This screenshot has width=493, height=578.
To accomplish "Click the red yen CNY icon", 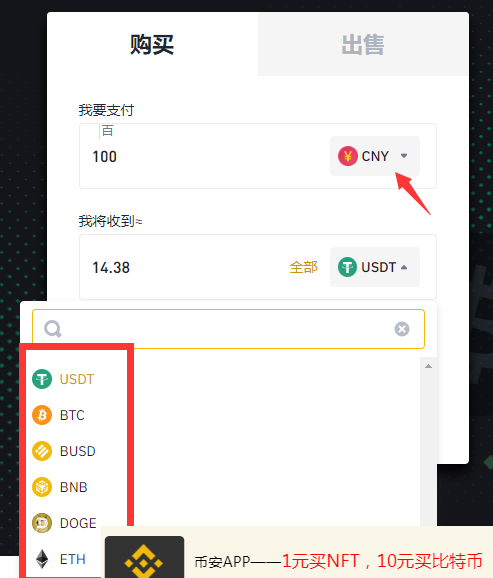I will coord(348,156).
